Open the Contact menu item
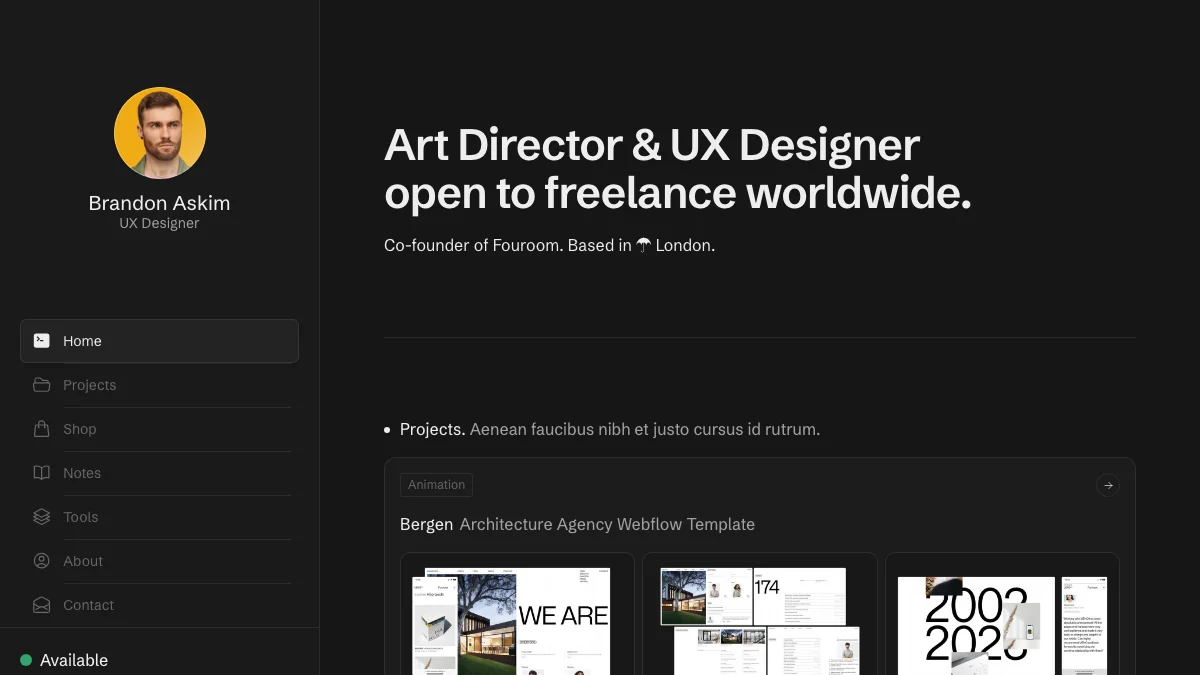1200x675 pixels. (159, 605)
